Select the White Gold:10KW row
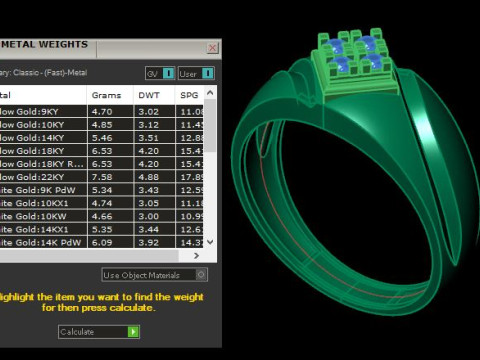 [102, 216]
